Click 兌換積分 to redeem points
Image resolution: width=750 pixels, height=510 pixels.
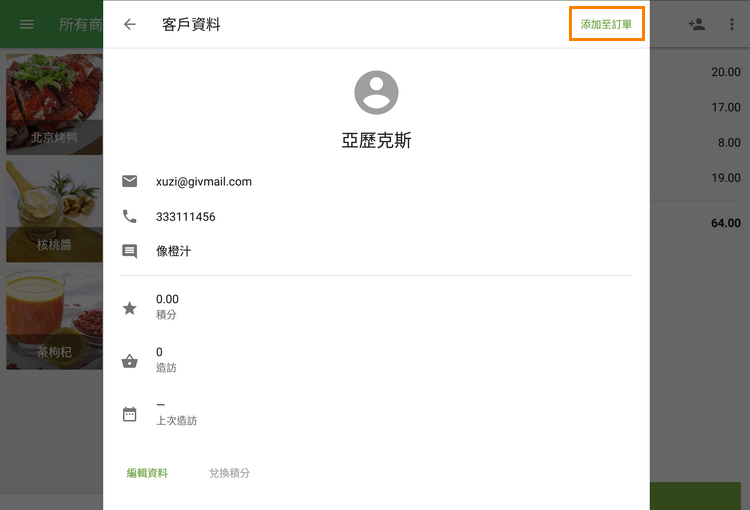tap(229, 473)
